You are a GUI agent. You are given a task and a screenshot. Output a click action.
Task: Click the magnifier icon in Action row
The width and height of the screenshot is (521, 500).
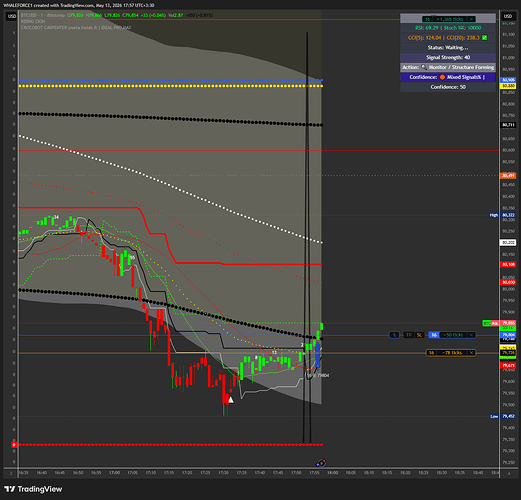pos(424,67)
